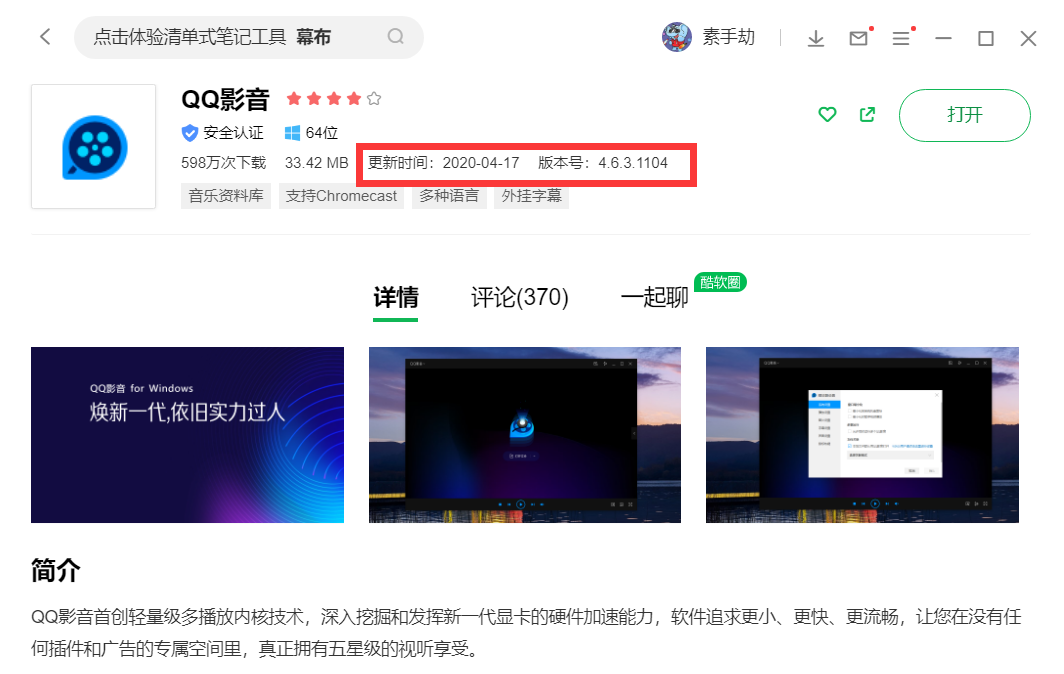
Task: Switch to the 评论(370) tab
Action: (x=519, y=297)
